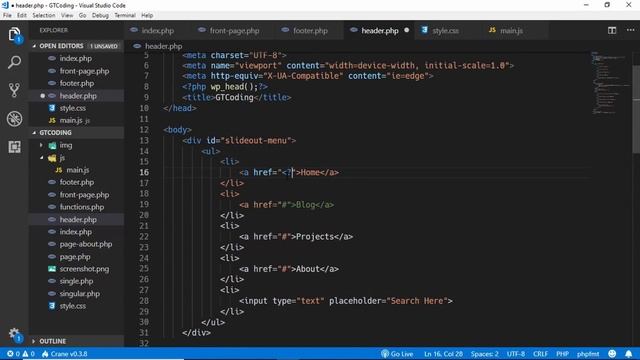Open the View menu
The image size is (640, 360).
[x=67, y=16]
